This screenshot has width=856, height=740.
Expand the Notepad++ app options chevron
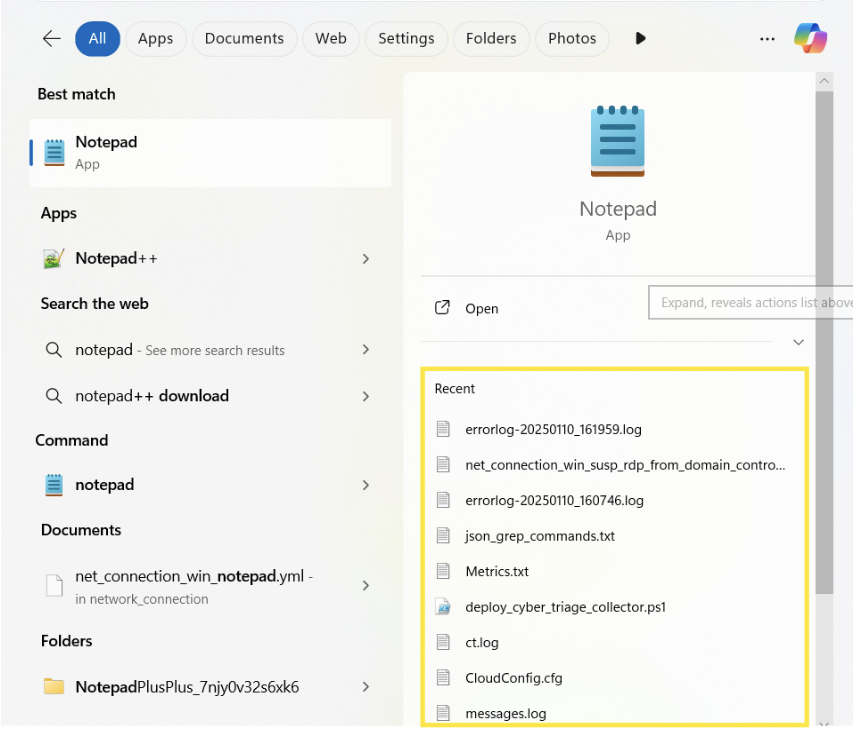pos(366,259)
